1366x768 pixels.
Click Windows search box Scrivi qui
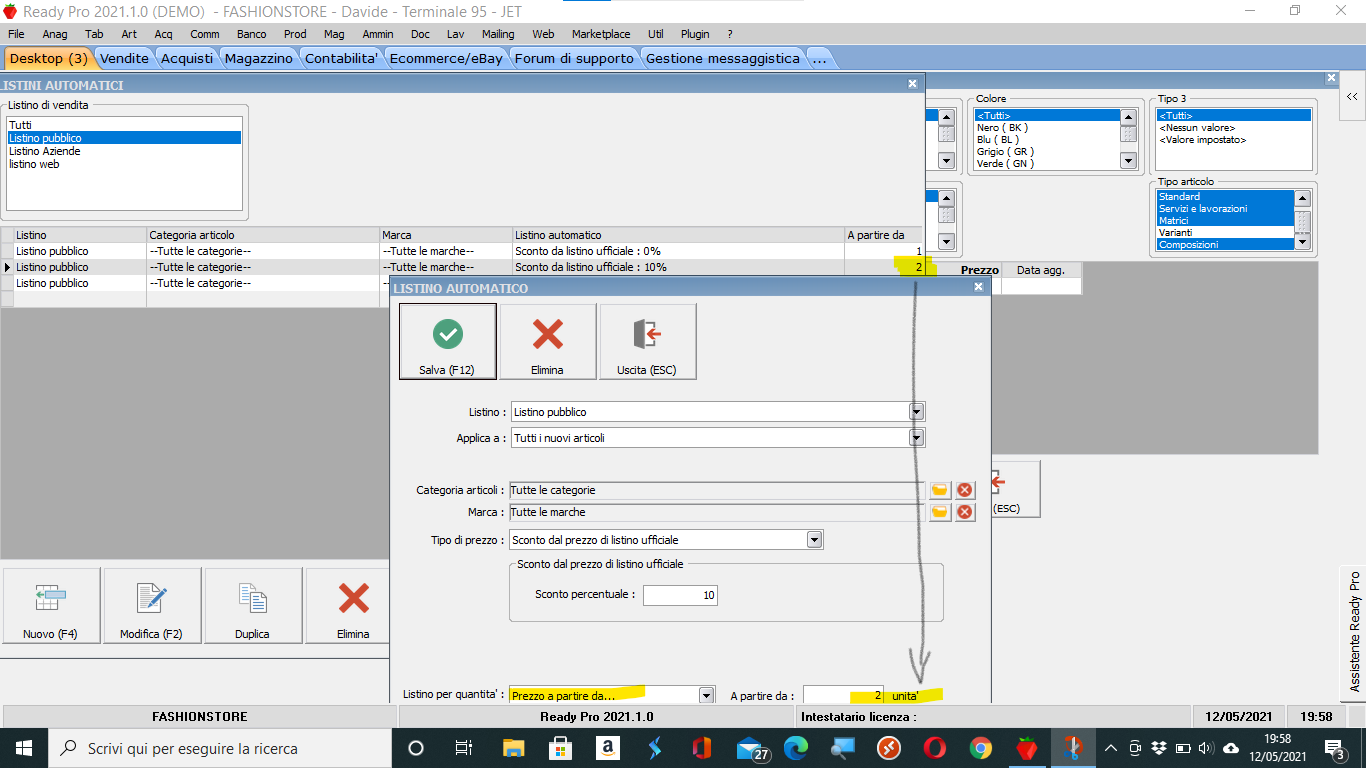[219, 748]
